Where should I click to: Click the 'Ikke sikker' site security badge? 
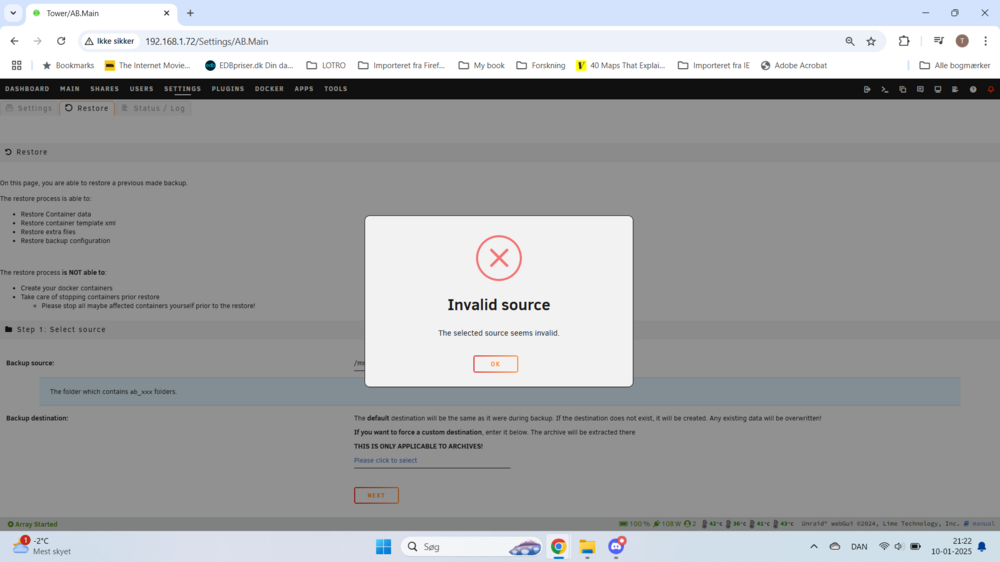(x=110, y=41)
